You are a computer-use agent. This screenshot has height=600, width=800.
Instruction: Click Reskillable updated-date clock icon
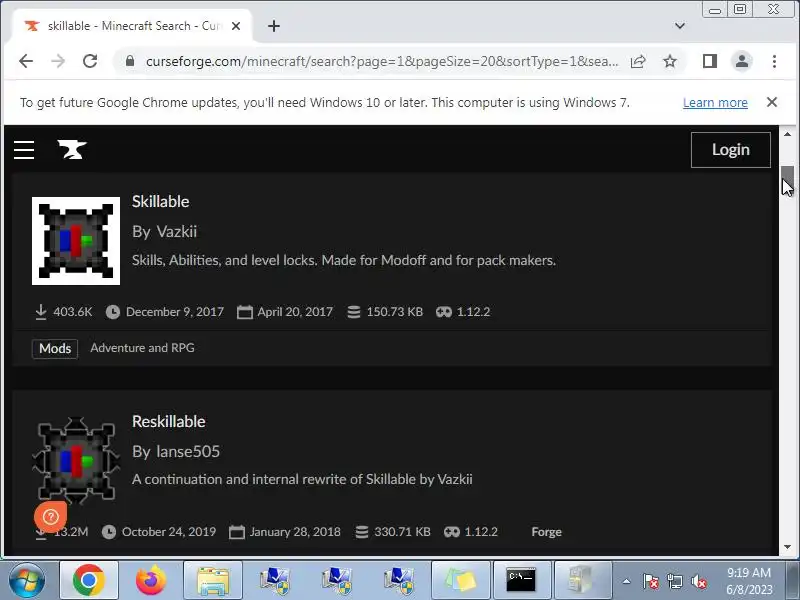click(x=109, y=532)
